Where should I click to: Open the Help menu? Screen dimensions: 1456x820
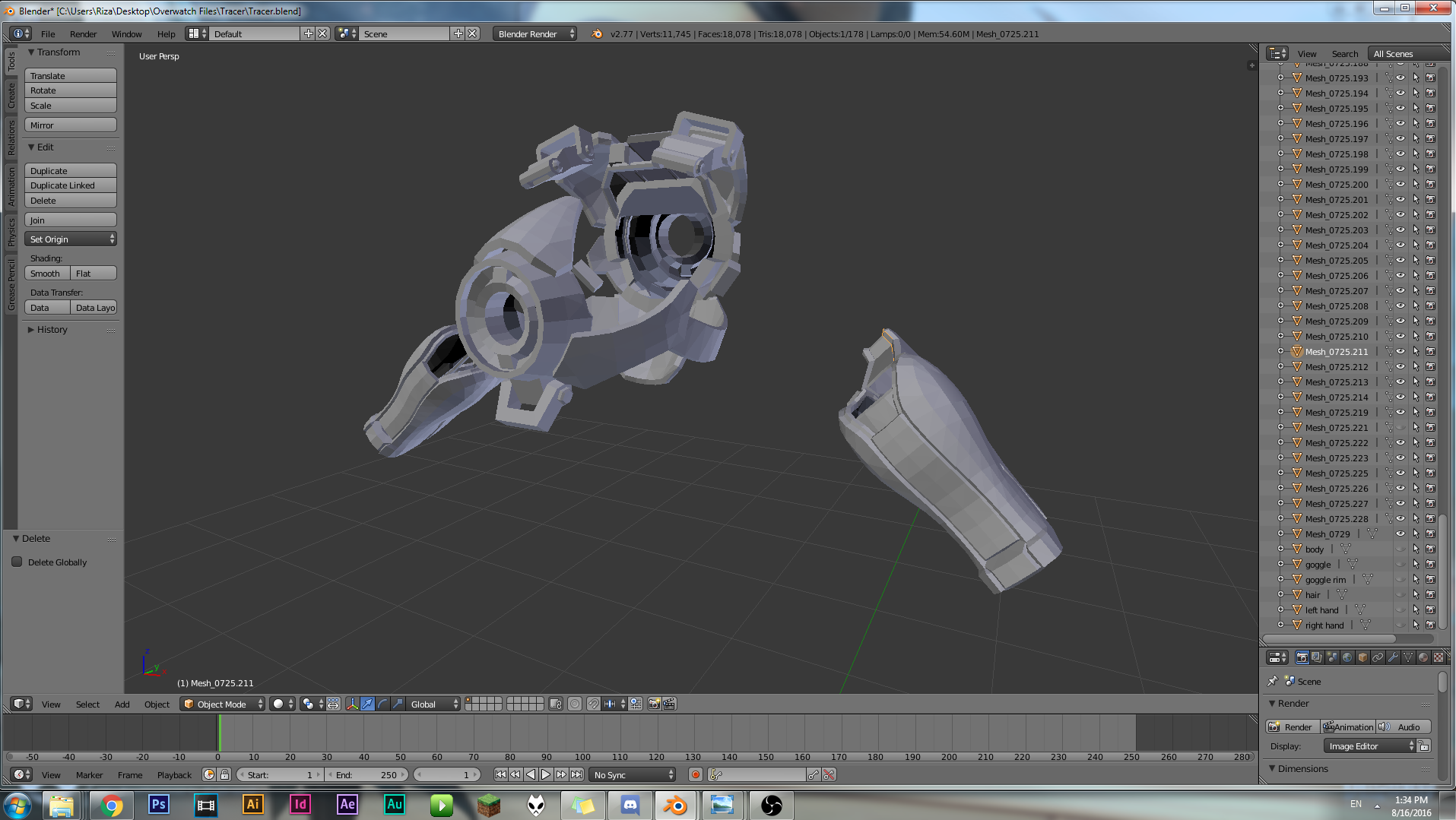click(x=166, y=33)
